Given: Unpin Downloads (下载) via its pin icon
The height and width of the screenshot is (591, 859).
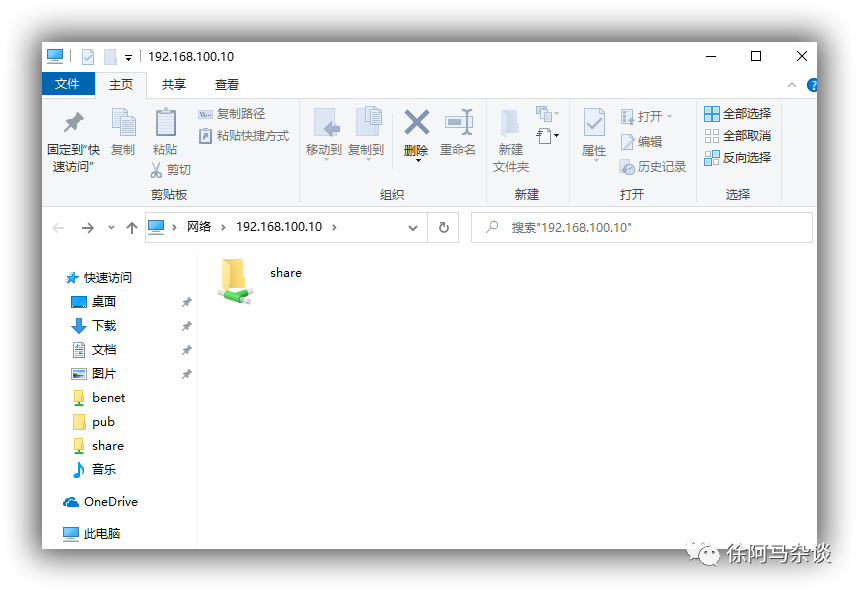Looking at the screenshot, I should pyautogui.click(x=187, y=326).
